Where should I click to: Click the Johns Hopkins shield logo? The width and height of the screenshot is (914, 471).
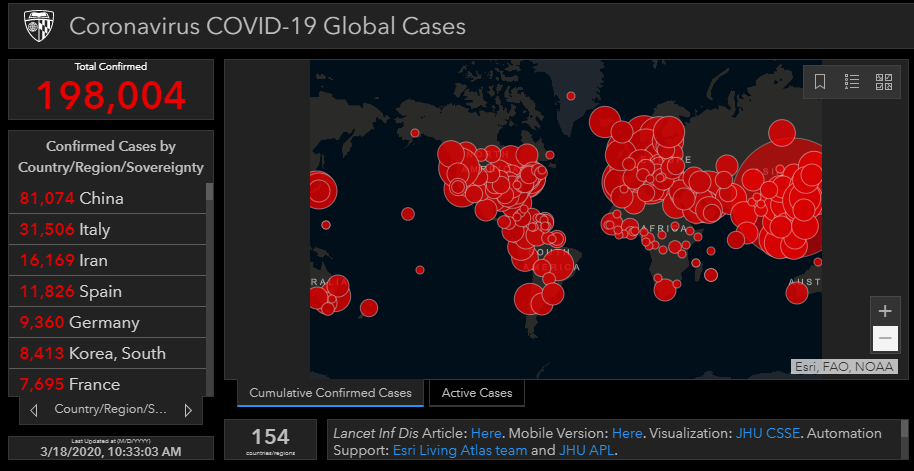(39, 26)
